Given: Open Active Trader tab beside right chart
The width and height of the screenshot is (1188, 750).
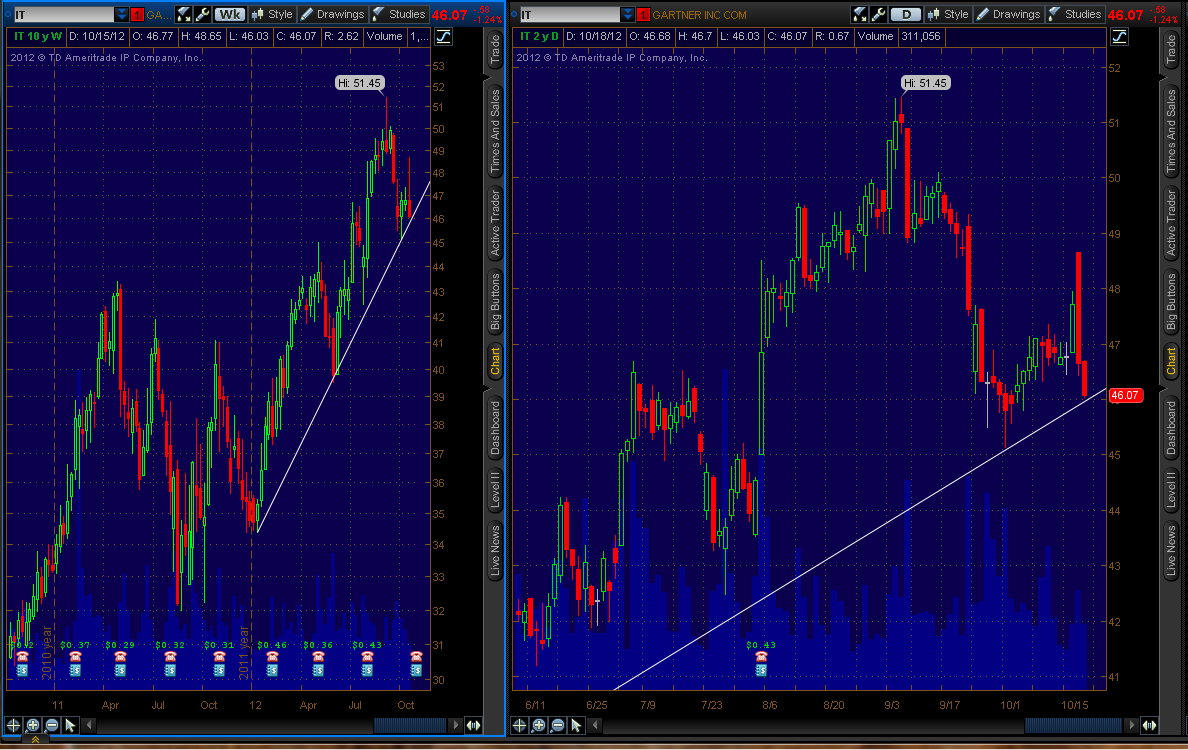Looking at the screenshot, I should click(x=1170, y=223).
